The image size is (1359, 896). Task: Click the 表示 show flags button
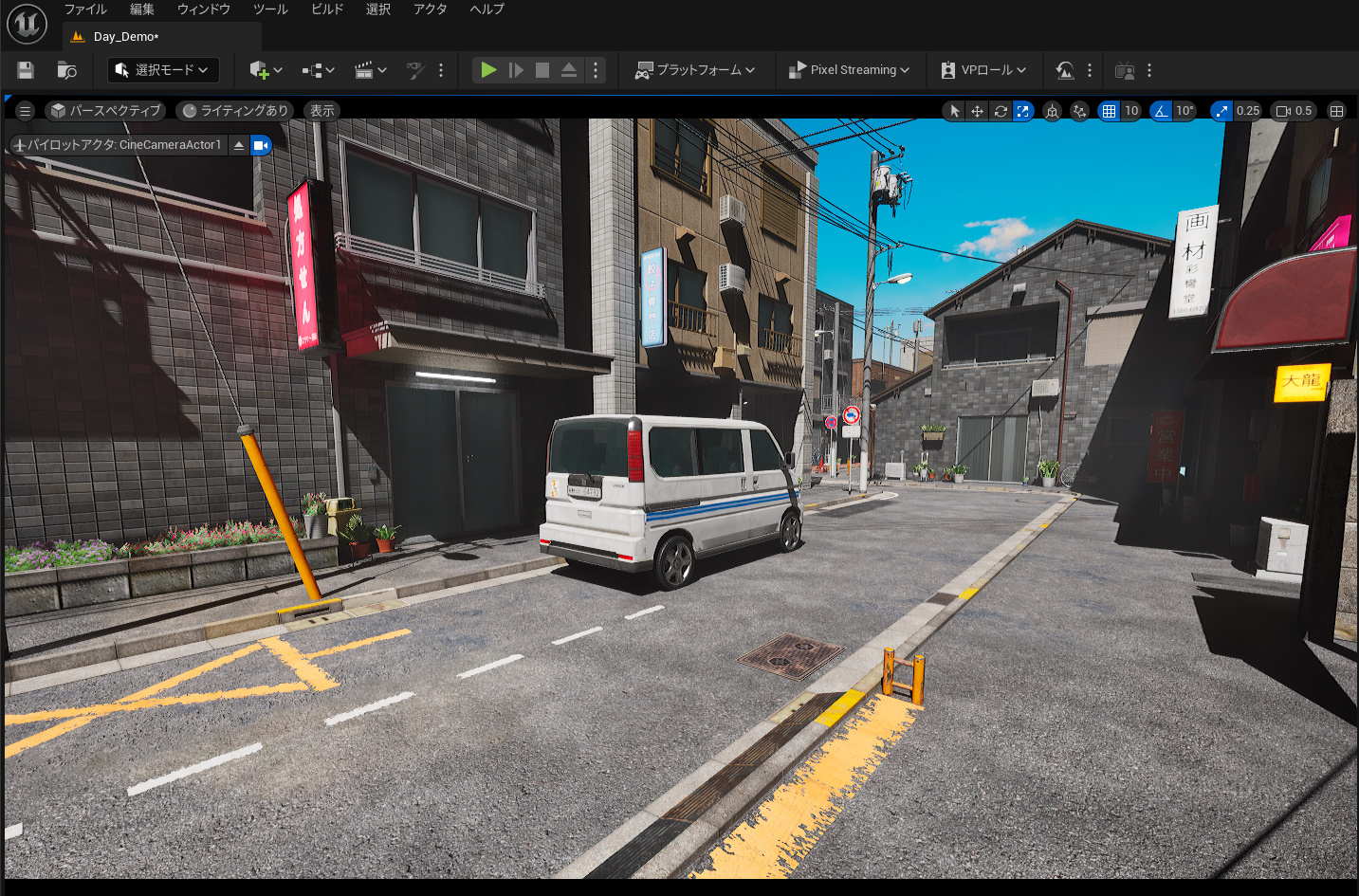coord(322,111)
